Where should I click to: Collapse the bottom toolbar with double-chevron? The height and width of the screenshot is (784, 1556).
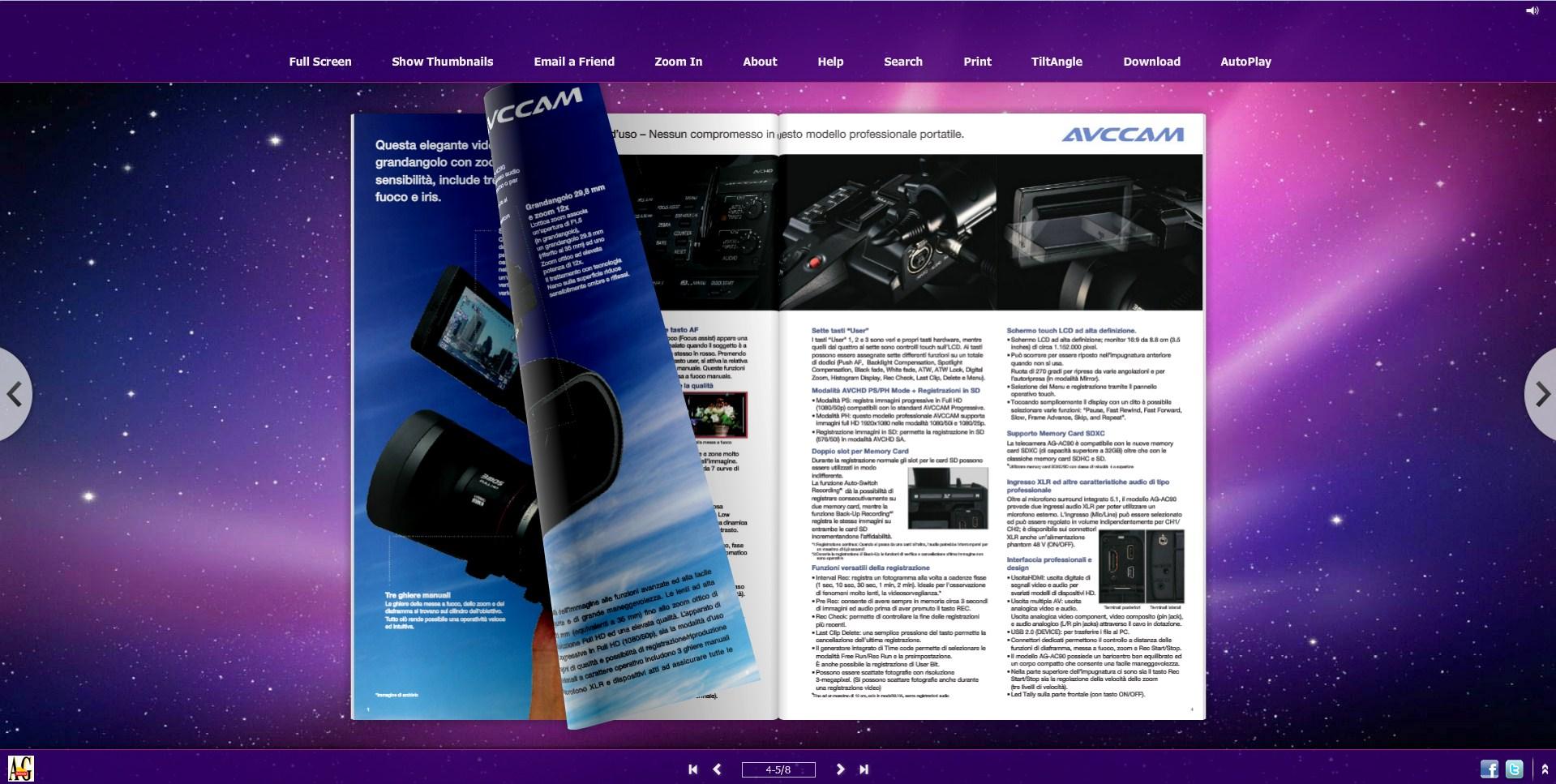coord(1545,769)
